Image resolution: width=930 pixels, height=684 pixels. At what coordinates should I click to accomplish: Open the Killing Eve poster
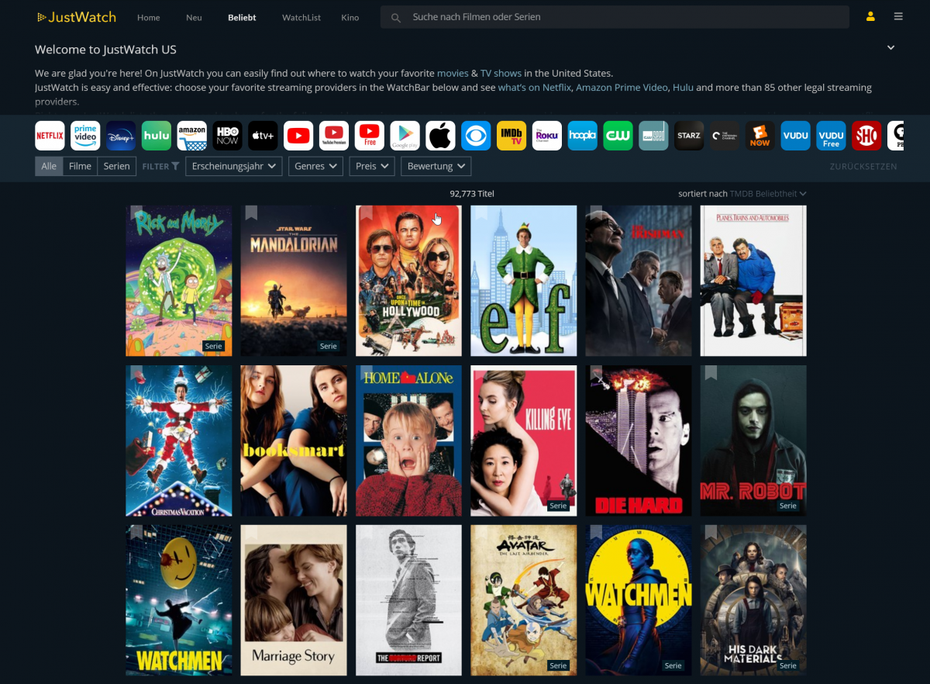tap(524, 441)
